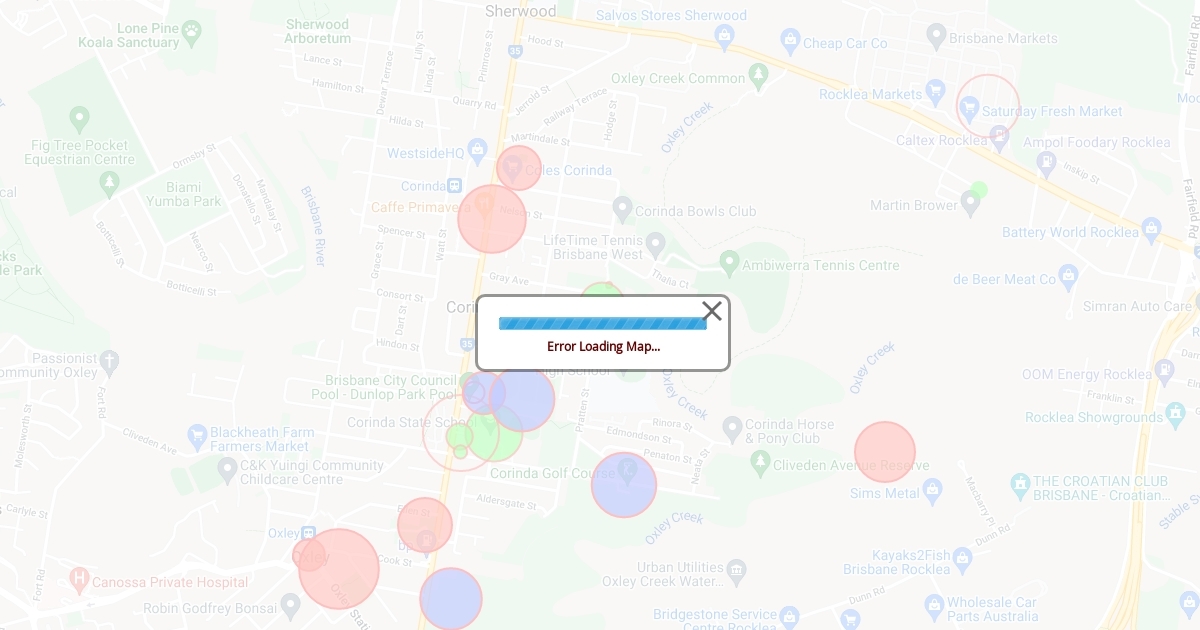This screenshot has height=630, width=1200.
Task: Open Ambiwerra Tennis Centre park pin
Action: 729,263
